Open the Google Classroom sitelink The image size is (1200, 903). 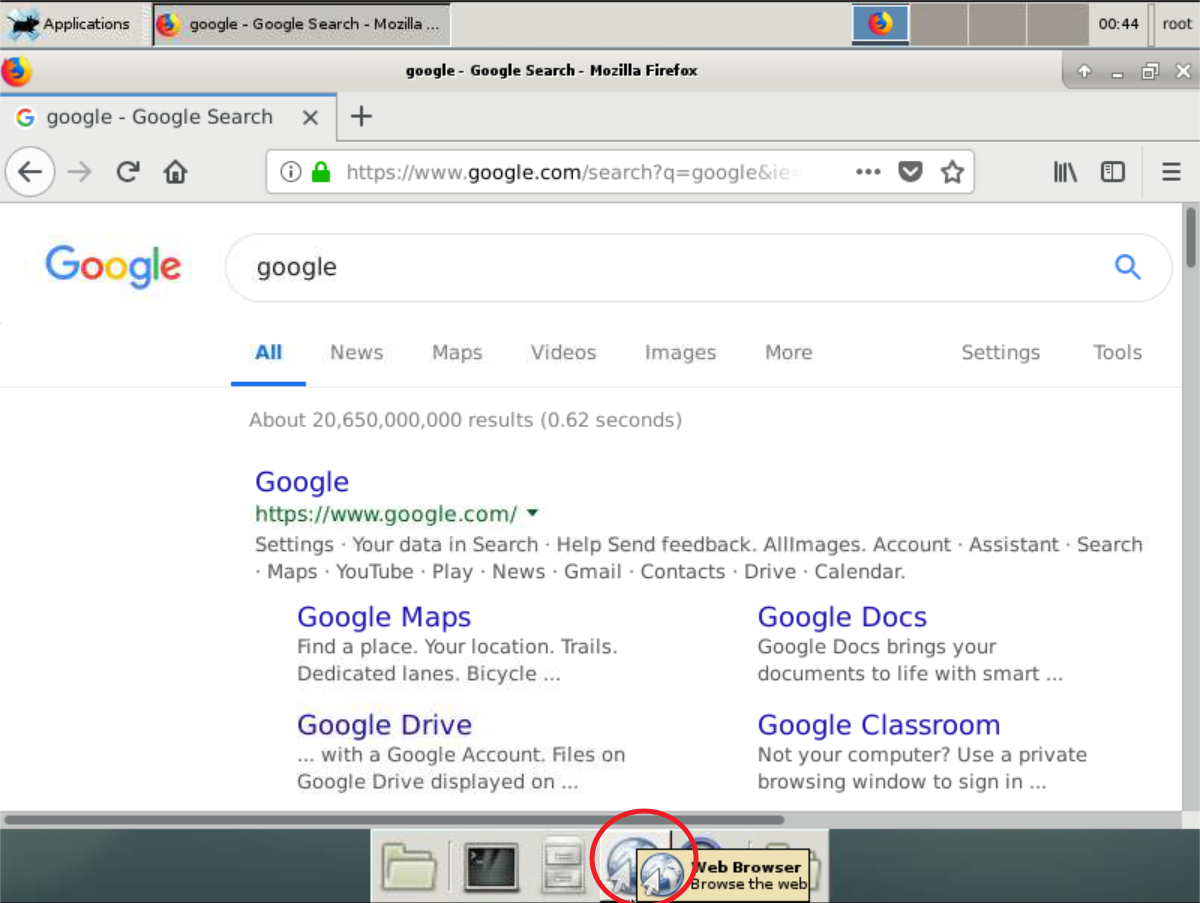point(878,725)
